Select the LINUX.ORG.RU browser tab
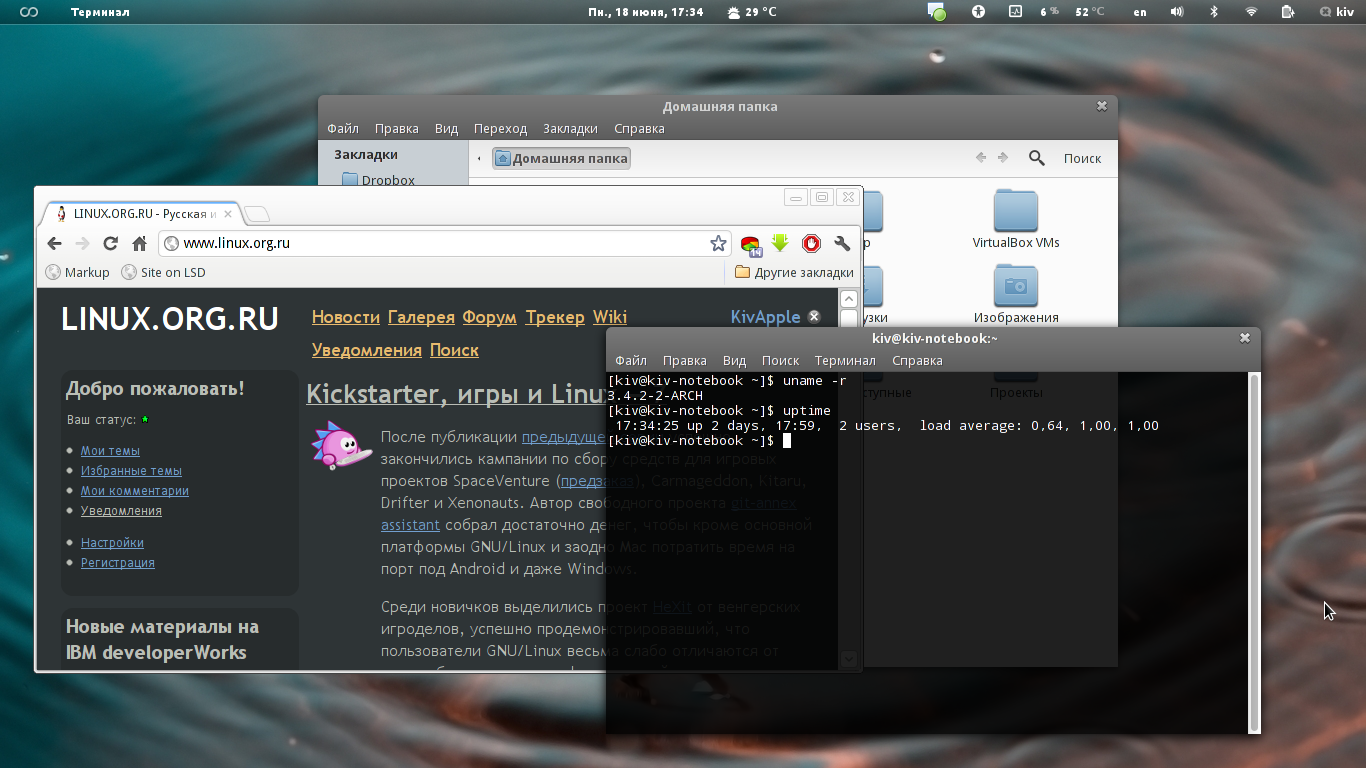This screenshot has height=768, width=1366. click(140, 214)
